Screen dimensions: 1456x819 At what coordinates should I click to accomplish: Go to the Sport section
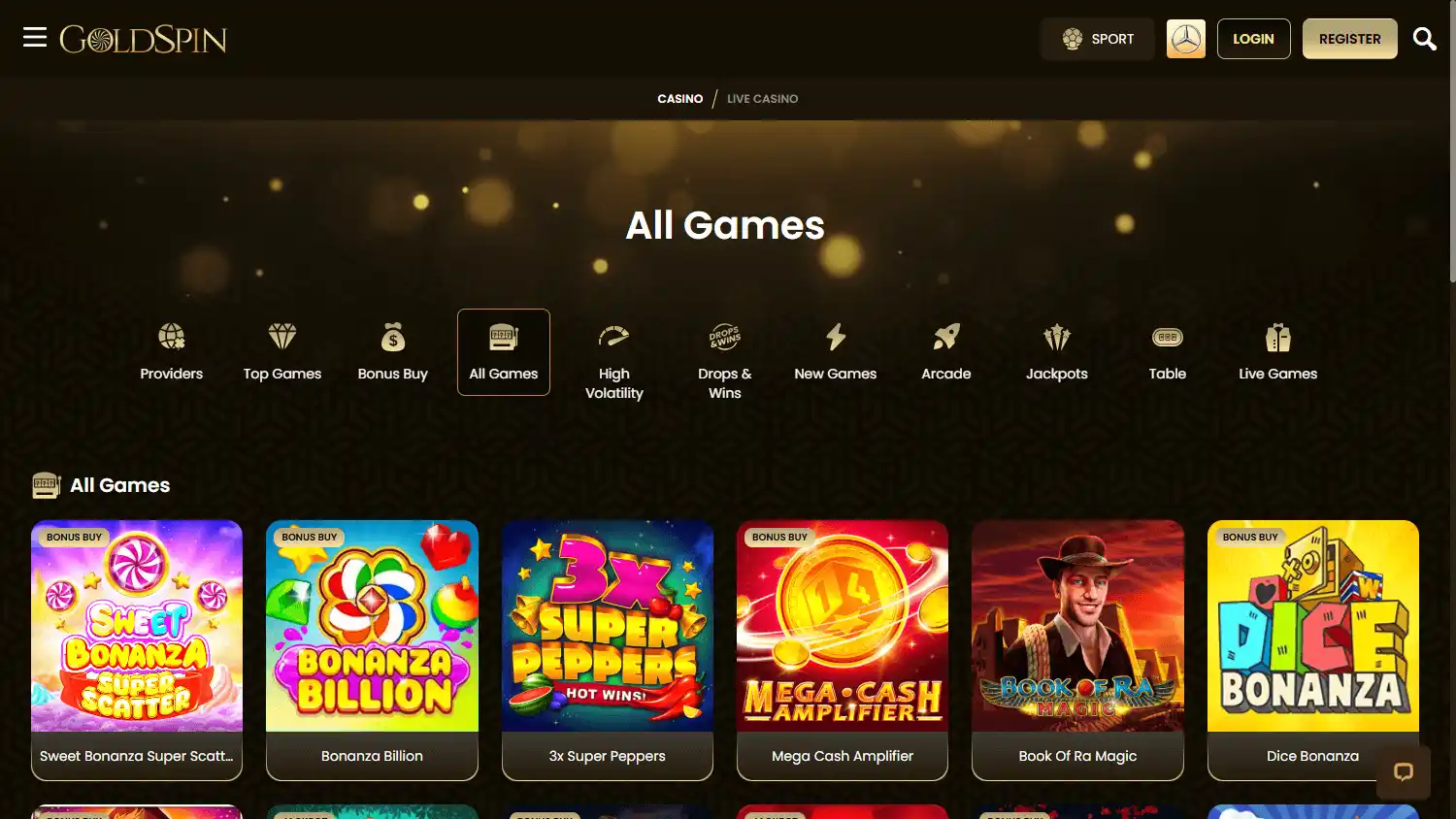click(x=1098, y=39)
